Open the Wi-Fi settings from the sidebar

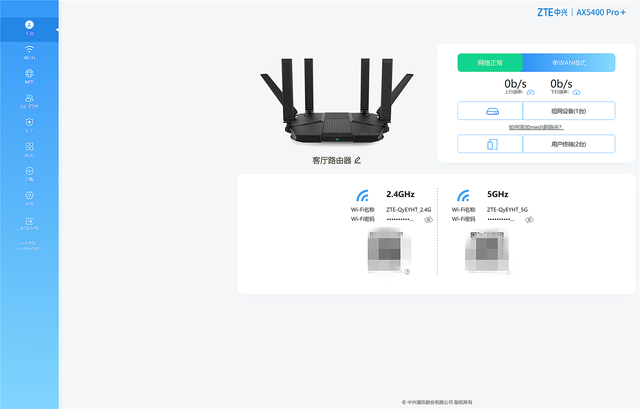29,52
